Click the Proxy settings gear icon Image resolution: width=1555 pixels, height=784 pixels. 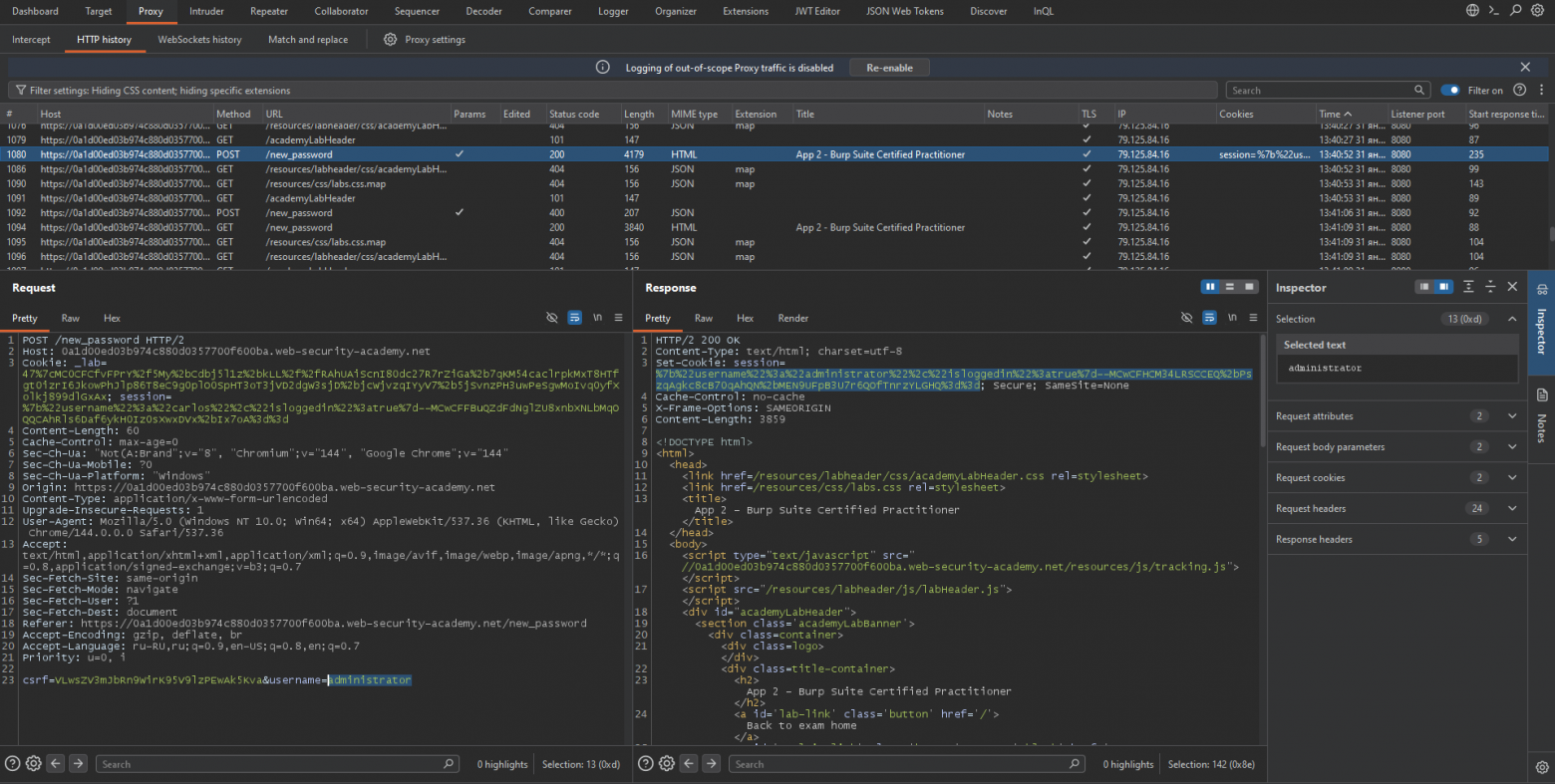[x=390, y=40]
